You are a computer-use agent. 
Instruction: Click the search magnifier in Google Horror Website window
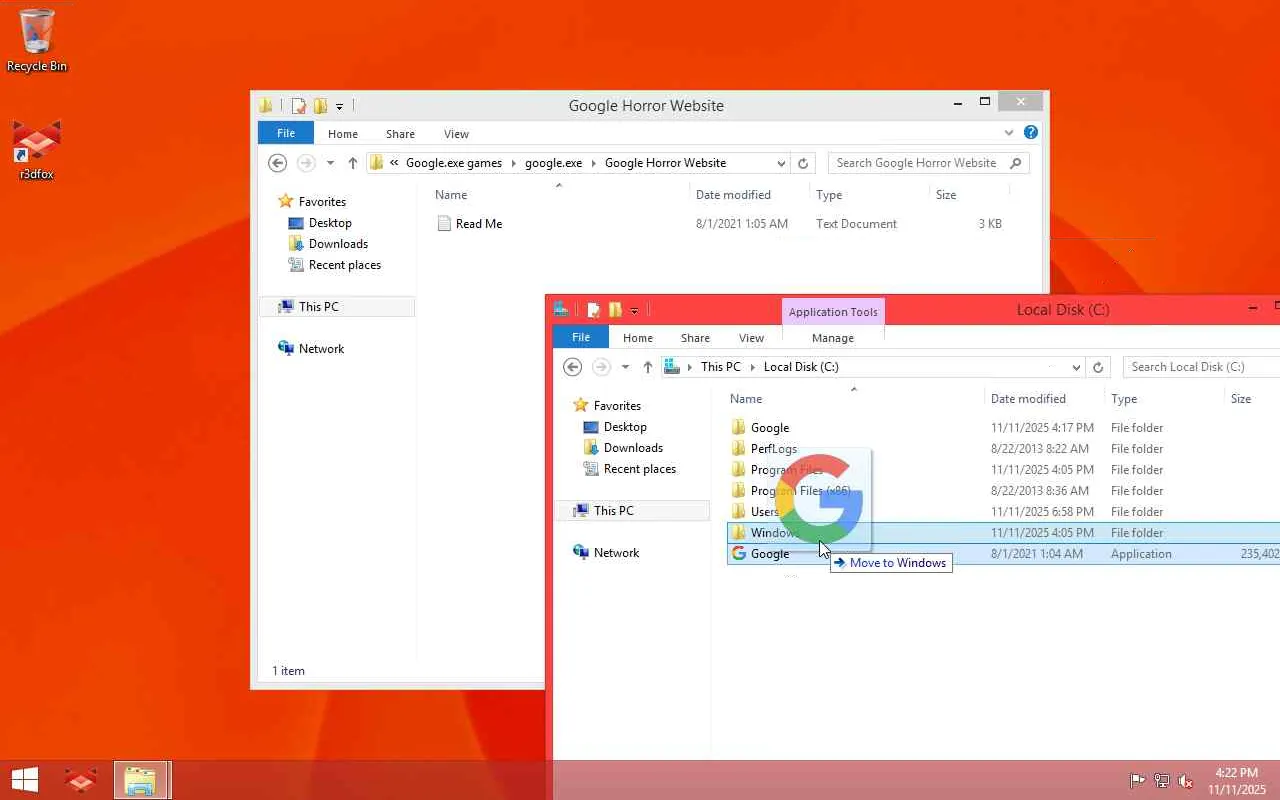click(x=1016, y=163)
